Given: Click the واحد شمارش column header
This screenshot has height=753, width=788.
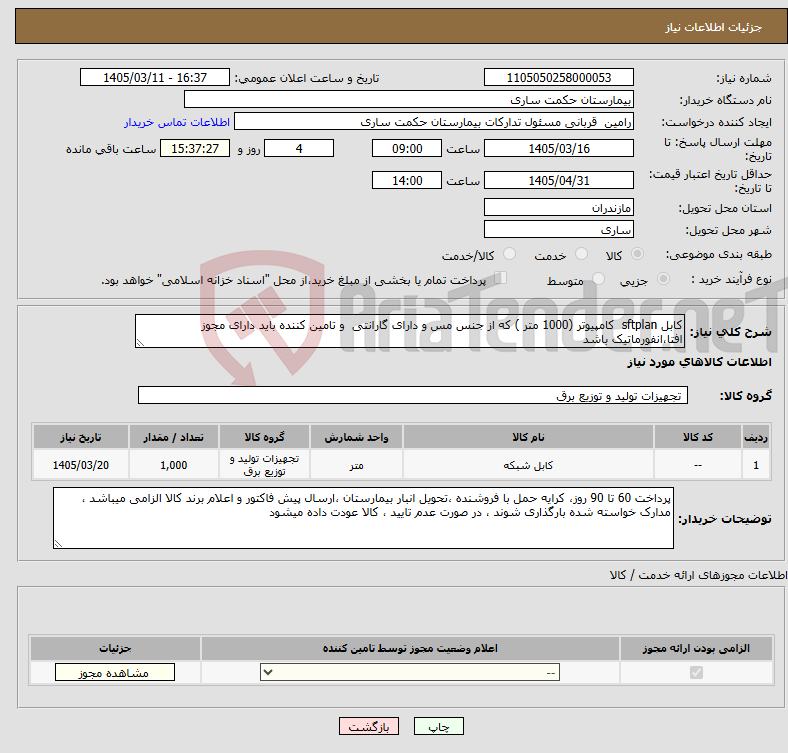Looking at the screenshot, I should pyautogui.click(x=356, y=437).
